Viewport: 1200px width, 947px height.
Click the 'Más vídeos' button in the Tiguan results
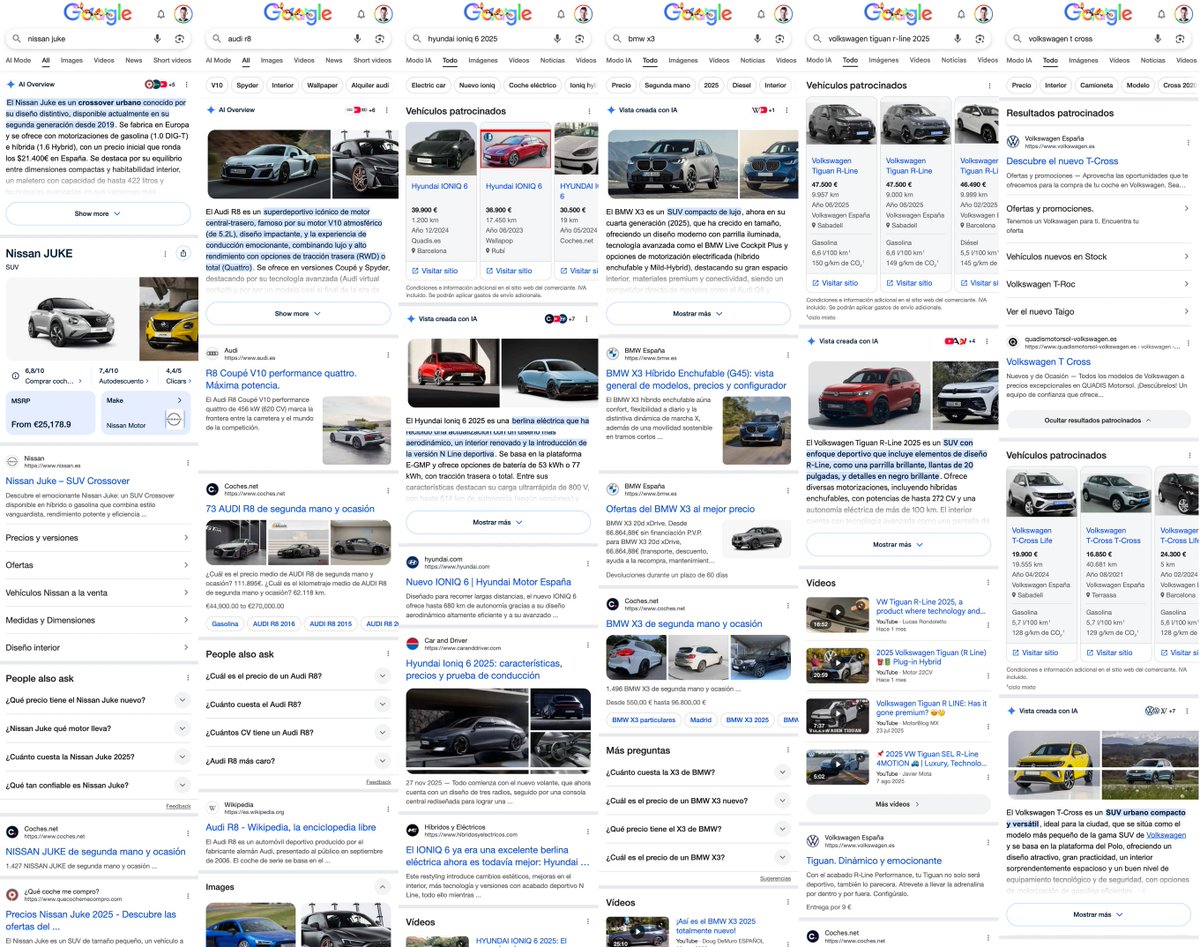tap(898, 803)
